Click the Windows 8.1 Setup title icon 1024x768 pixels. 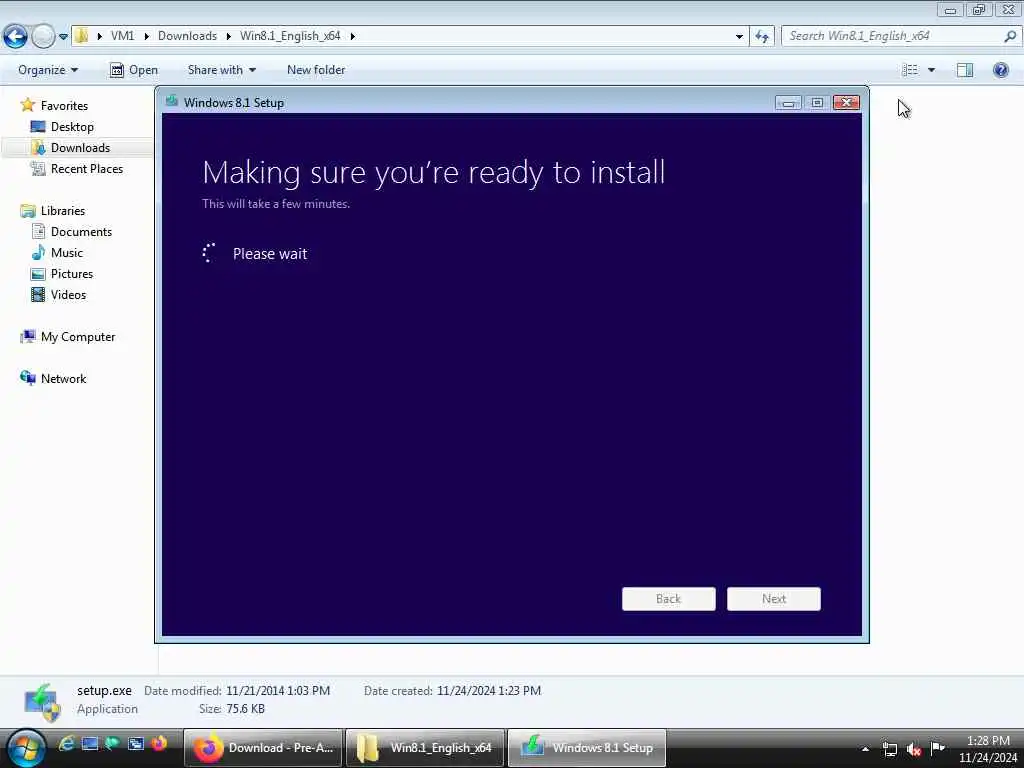tap(172, 101)
